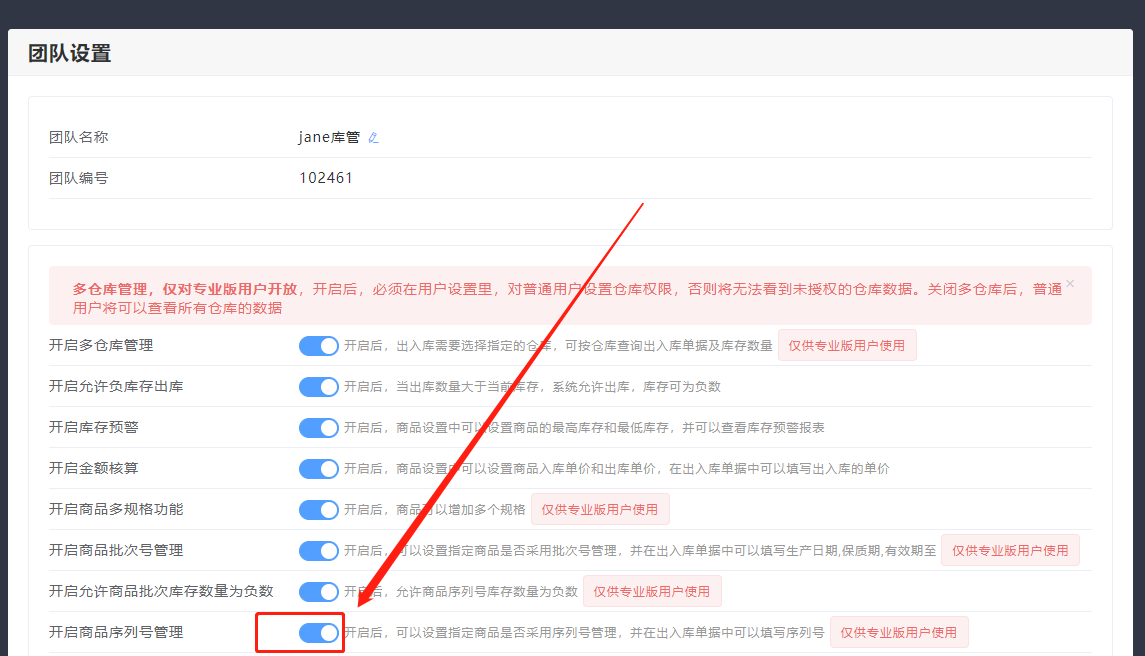Disable the 开启允许负库存出库 switch
1145x656 pixels.
click(319, 387)
